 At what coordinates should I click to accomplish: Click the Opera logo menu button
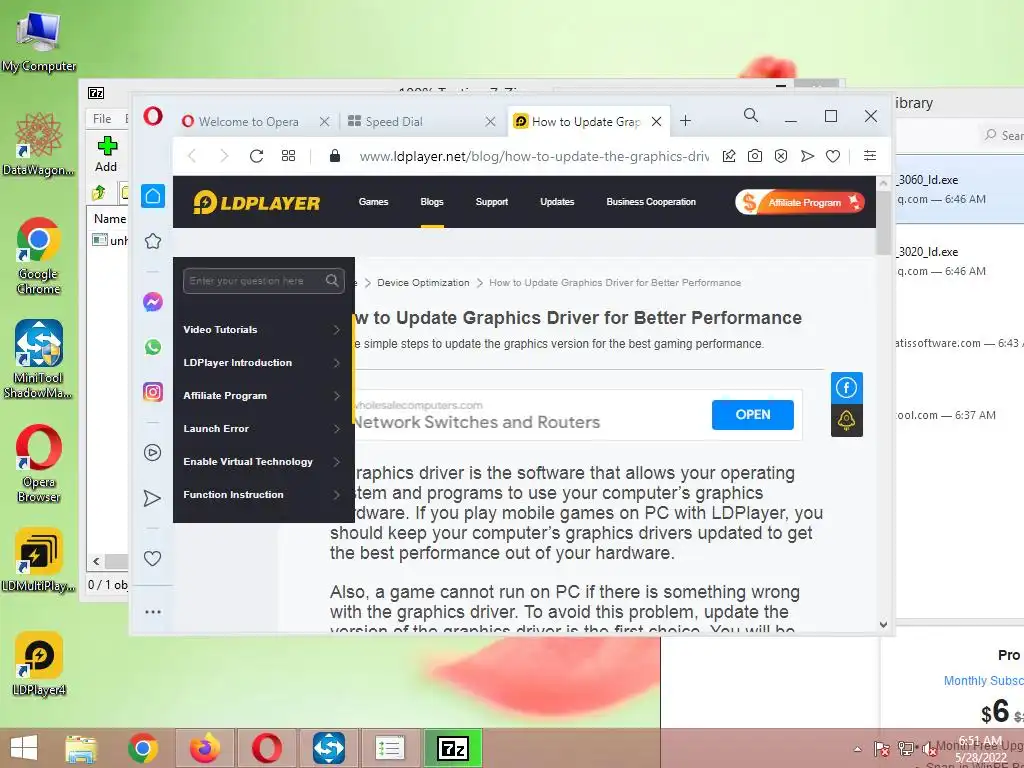click(153, 117)
